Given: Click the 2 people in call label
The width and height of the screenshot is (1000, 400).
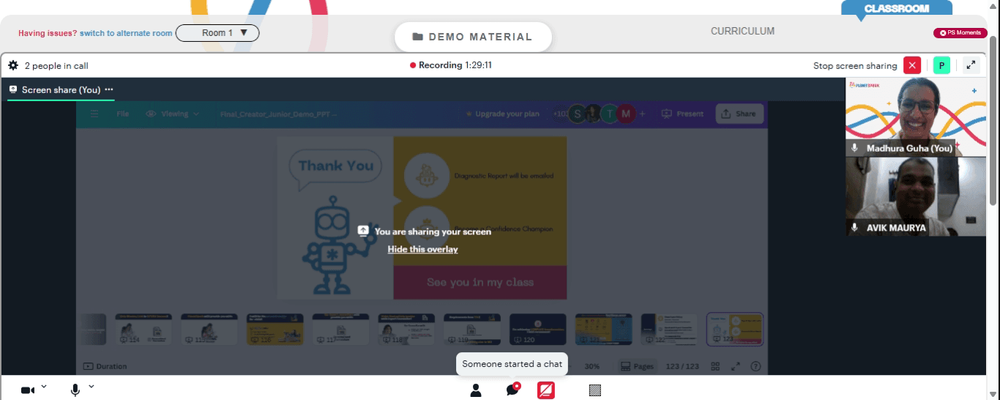Looking at the screenshot, I should point(56,66).
